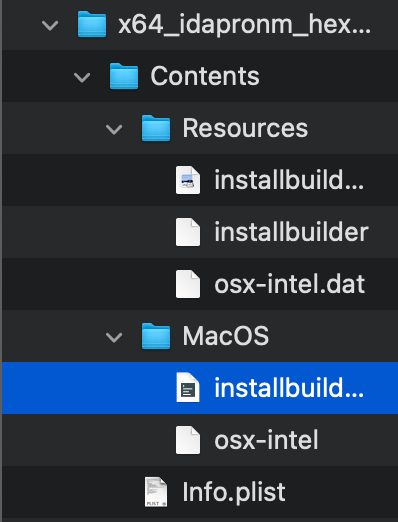Click the Info.plist file icon
Image resolution: width=398 pixels, height=522 pixels.
(x=156, y=492)
